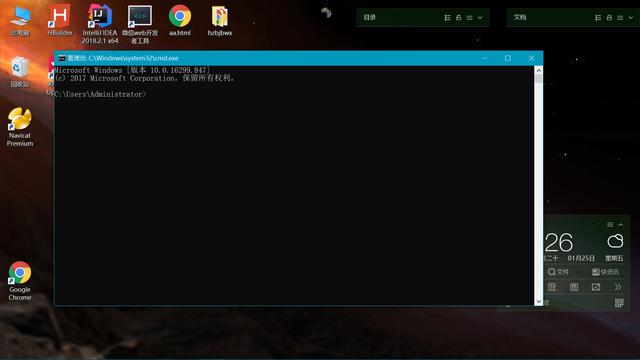Click the large 26 temperature number
The height and width of the screenshot is (360, 640).
[x=559, y=243]
